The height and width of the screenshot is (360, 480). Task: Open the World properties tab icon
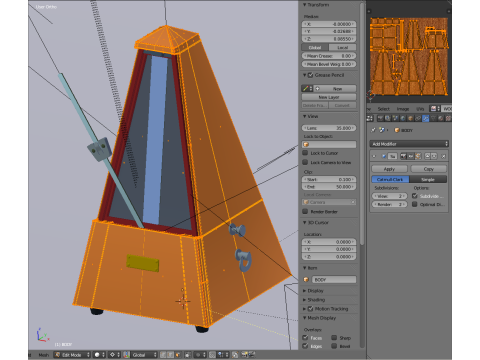tap(403, 118)
